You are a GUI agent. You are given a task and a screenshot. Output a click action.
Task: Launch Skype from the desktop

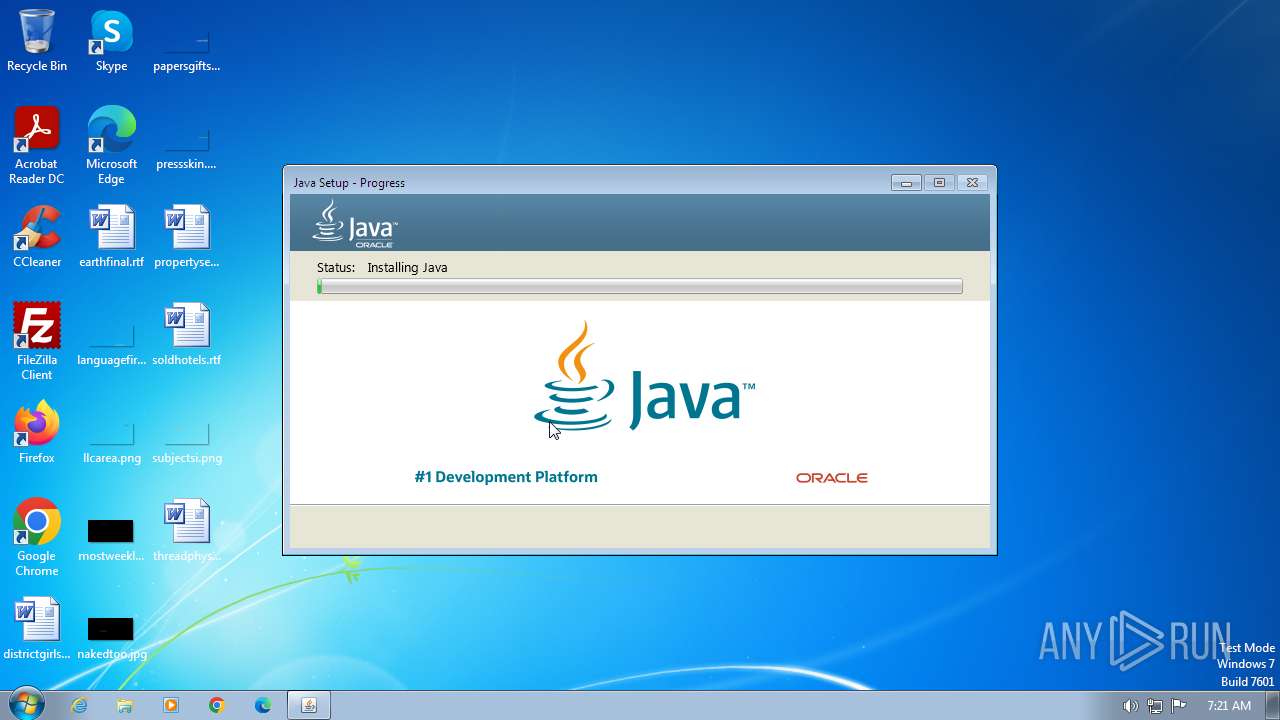tap(111, 42)
